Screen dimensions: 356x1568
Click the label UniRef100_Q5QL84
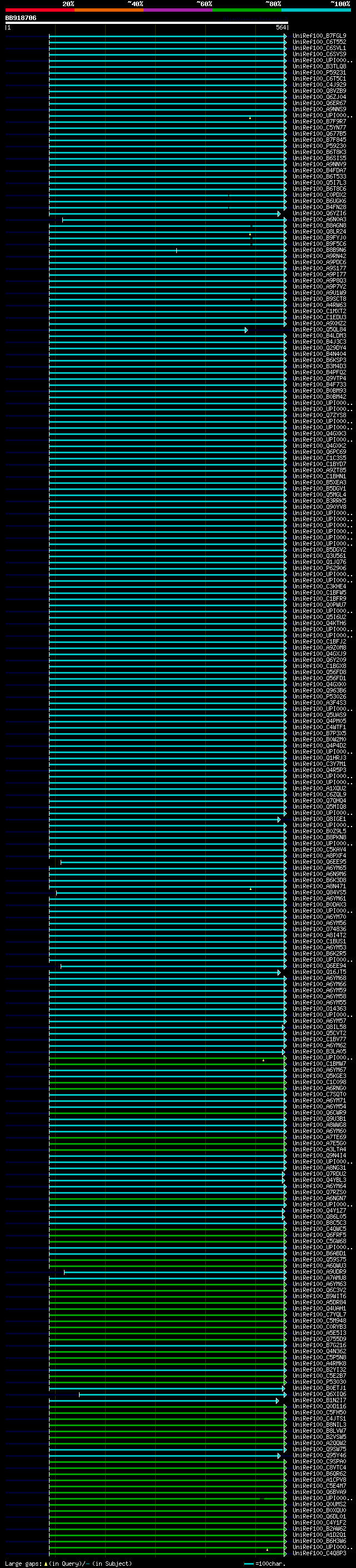(319, 330)
